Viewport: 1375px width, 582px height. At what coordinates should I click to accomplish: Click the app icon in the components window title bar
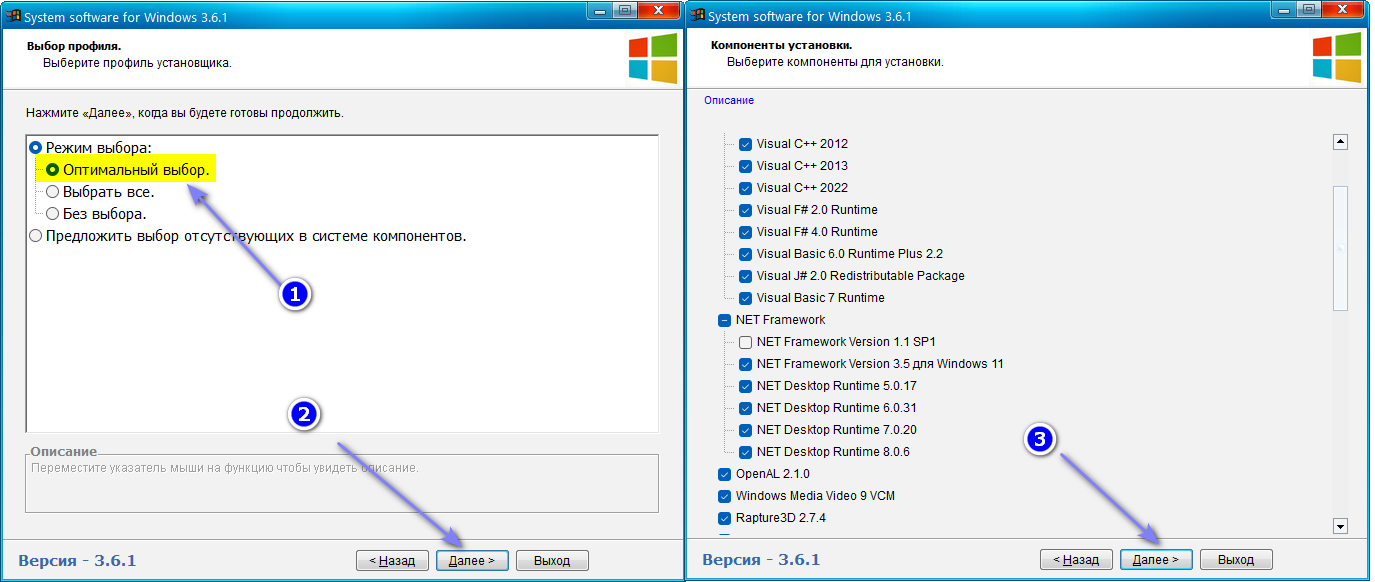tap(696, 16)
